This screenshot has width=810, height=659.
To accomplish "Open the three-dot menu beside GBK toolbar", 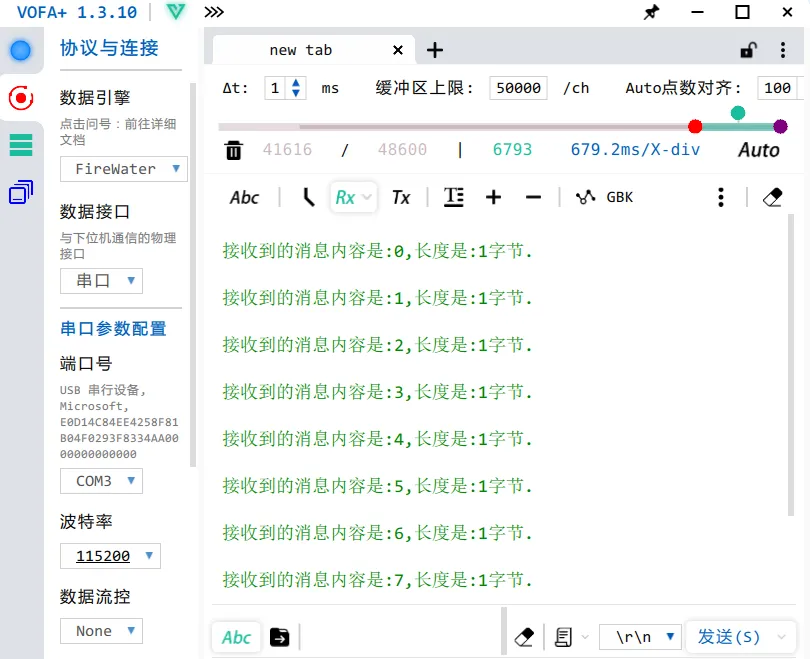I will (x=721, y=197).
